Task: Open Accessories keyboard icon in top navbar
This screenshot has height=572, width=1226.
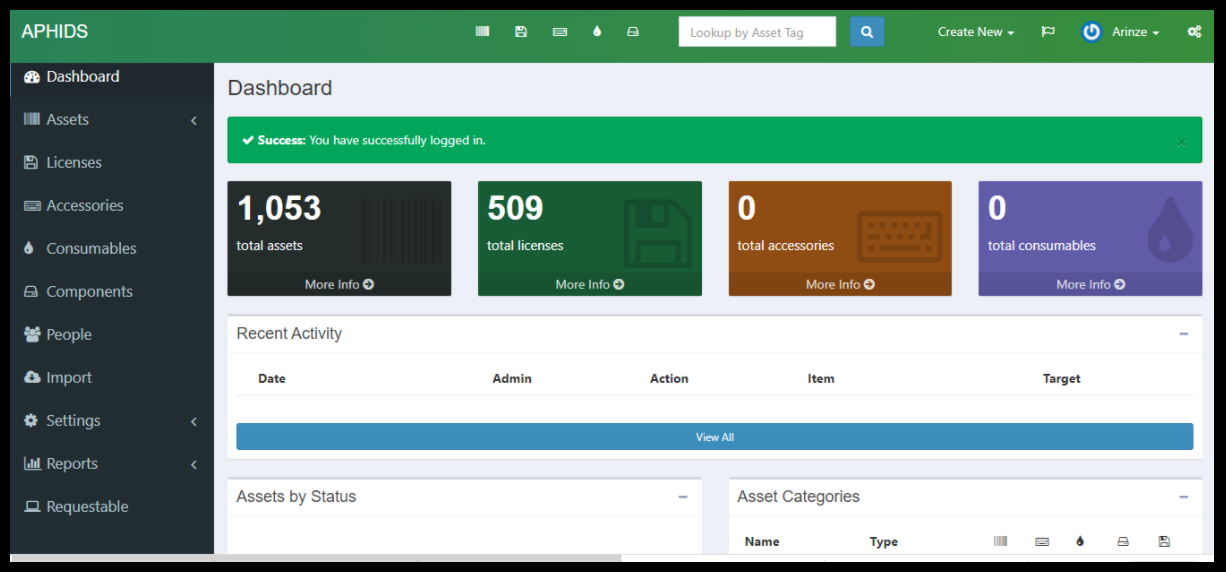Action: click(x=560, y=32)
